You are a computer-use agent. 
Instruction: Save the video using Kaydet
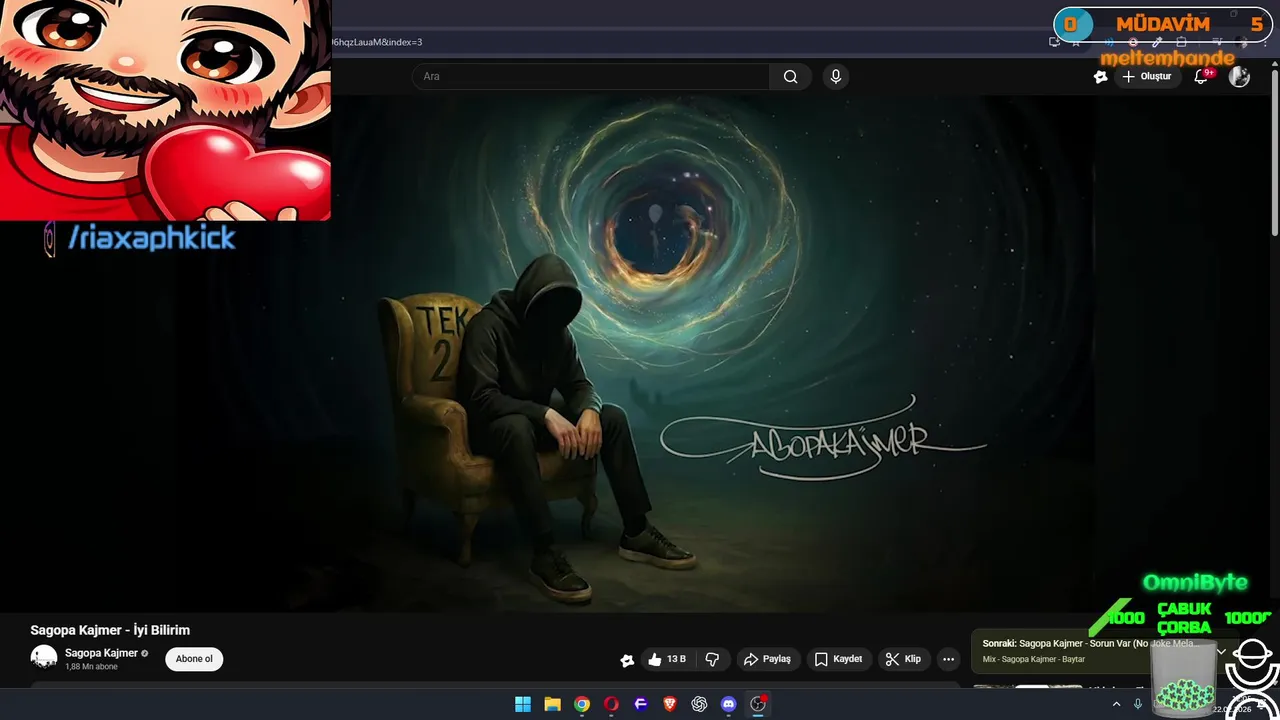[838, 659]
